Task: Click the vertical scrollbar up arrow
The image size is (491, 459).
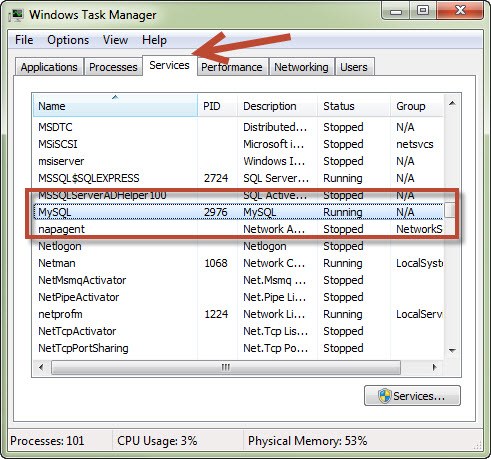Action: 452,103
